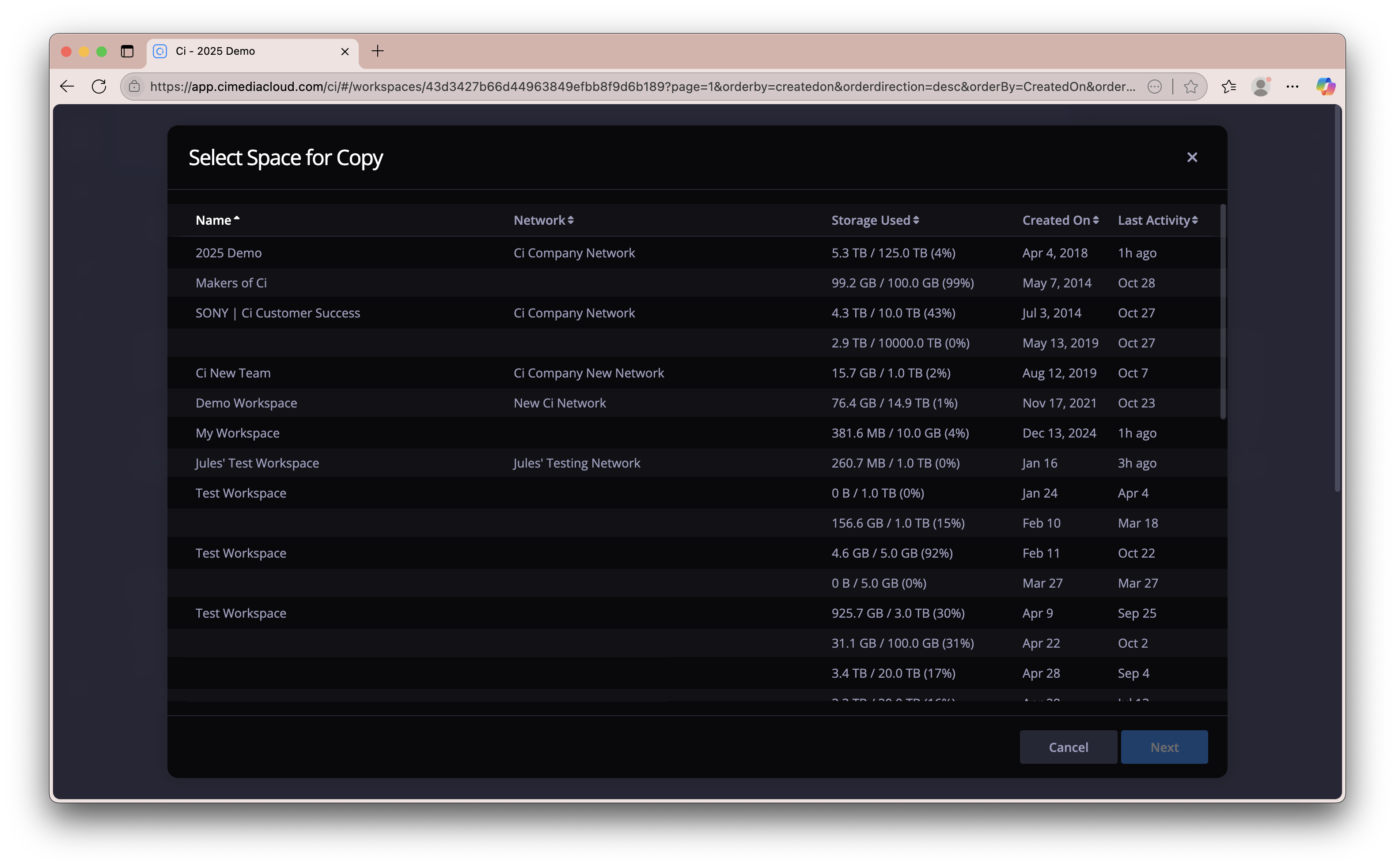Sort by Created On column
Image resolution: width=1395 pixels, height=868 pixels.
tap(1060, 220)
